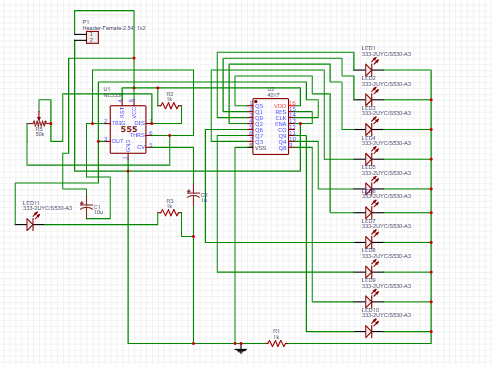492x365 pixels.
Task: Click the LED1 designator text
Action: point(369,48)
